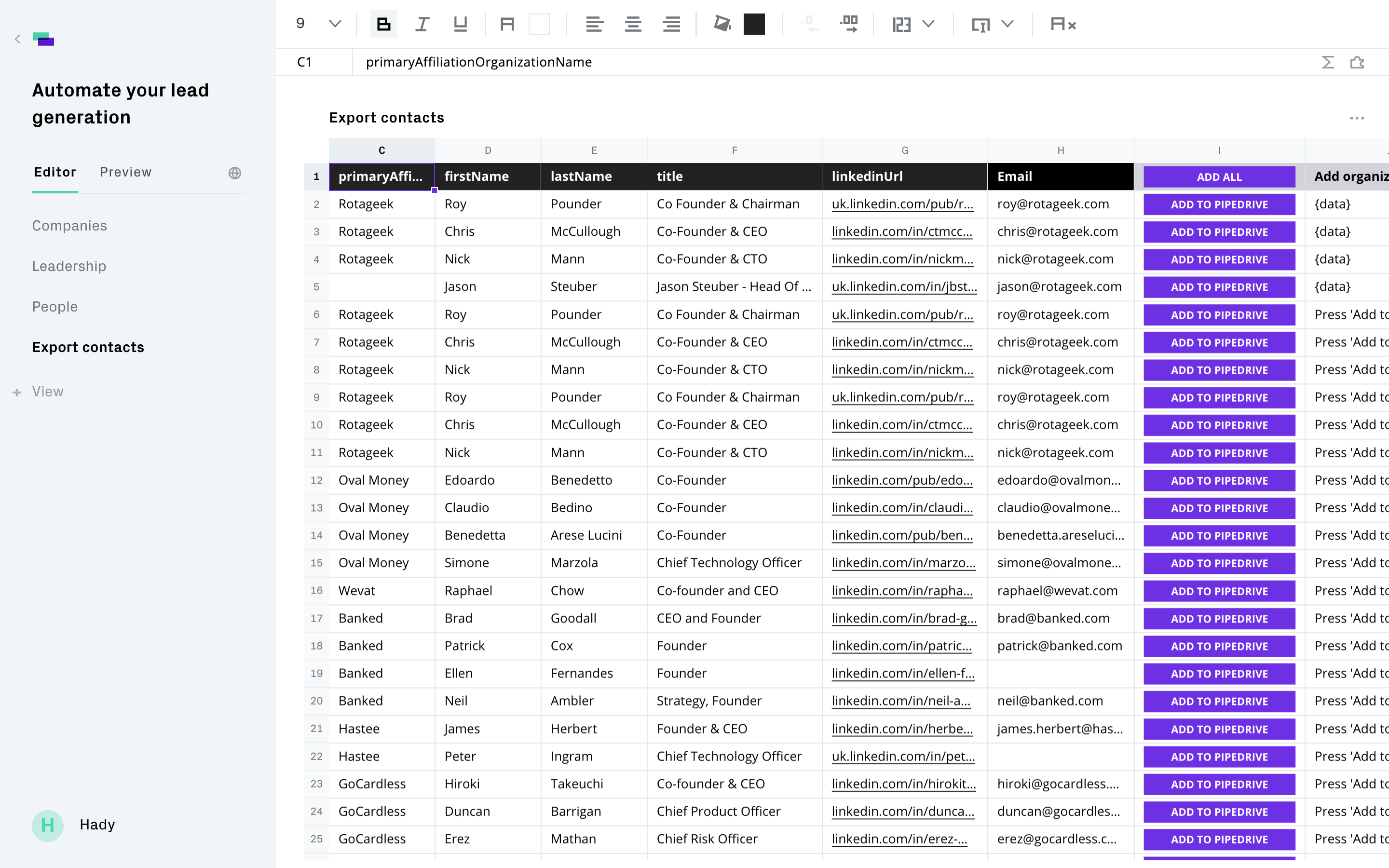Align text right
This screenshot has height=868, width=1389.
671,24
